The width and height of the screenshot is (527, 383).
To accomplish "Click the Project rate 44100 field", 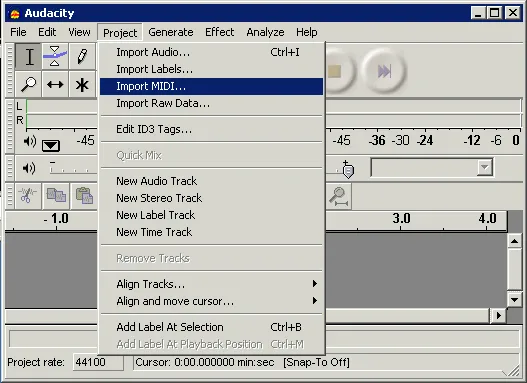I will click(98, 362).
